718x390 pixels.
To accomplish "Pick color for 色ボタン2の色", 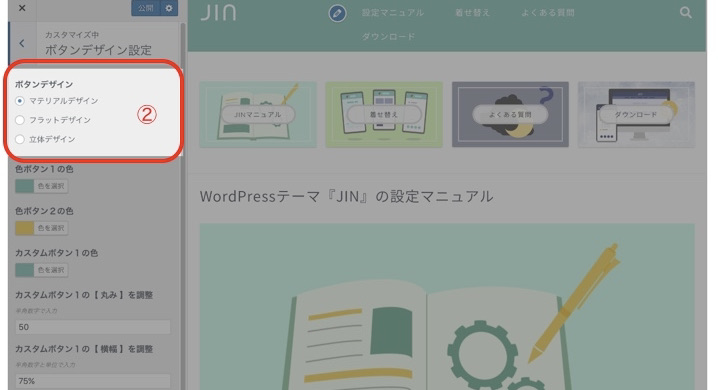I will [x=42, y=228].
